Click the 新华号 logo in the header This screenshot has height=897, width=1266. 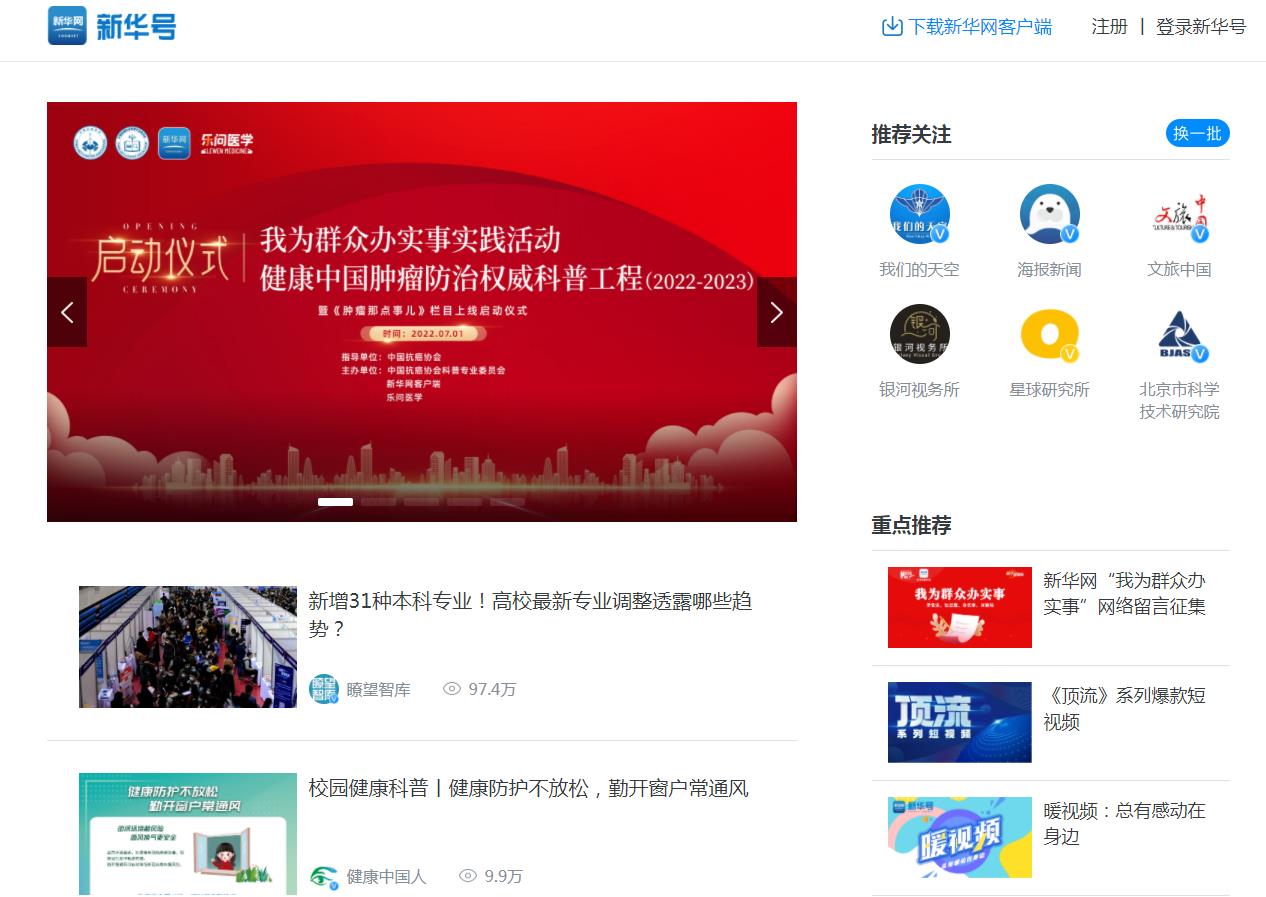coord(112,26)
